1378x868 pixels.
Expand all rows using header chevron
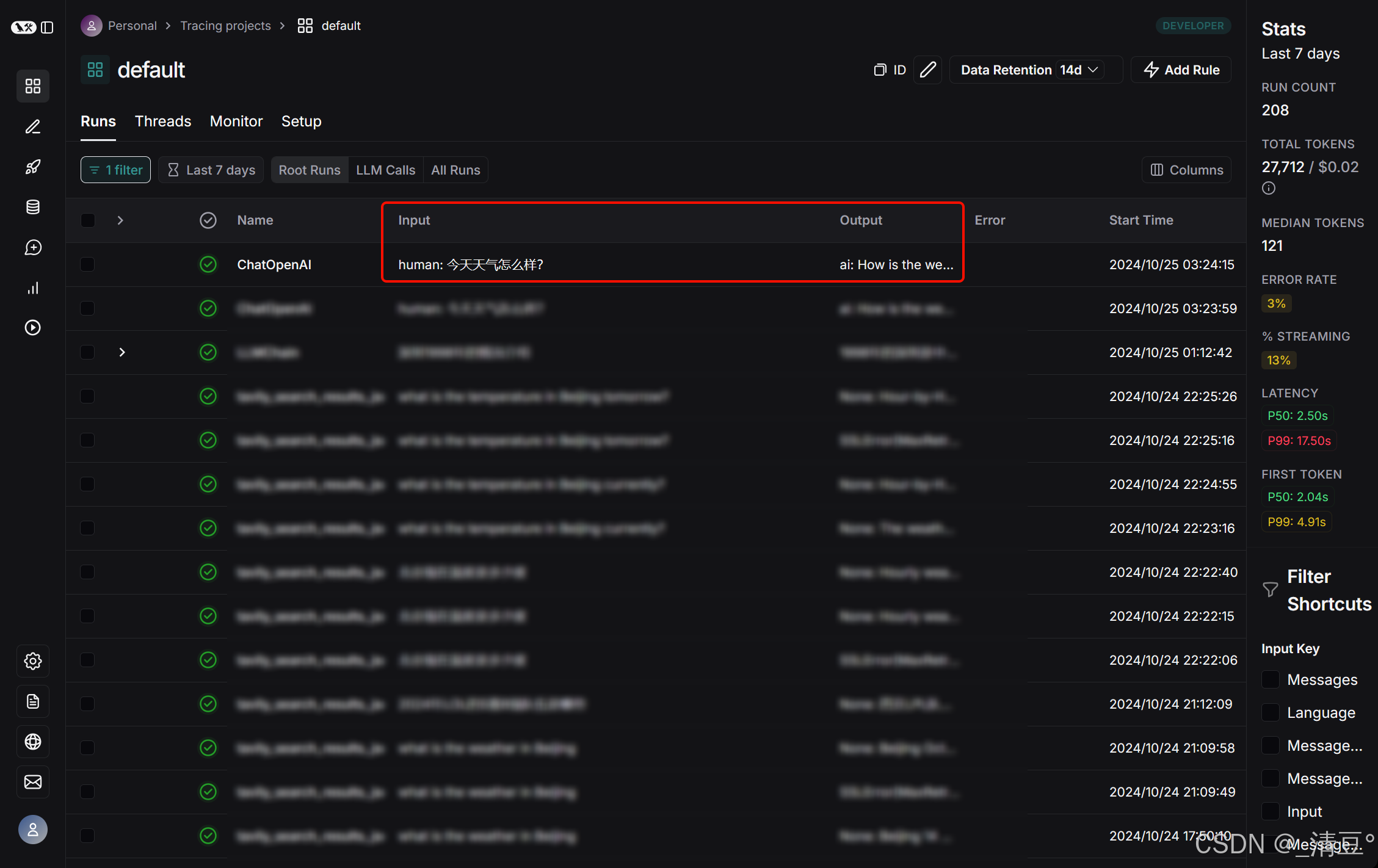(x=120, y=220)
